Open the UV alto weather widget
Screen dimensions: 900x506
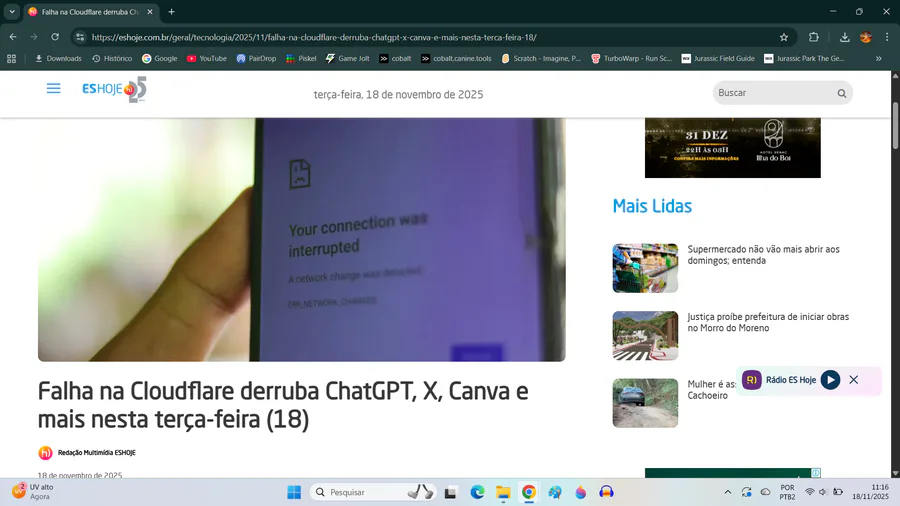33,492
